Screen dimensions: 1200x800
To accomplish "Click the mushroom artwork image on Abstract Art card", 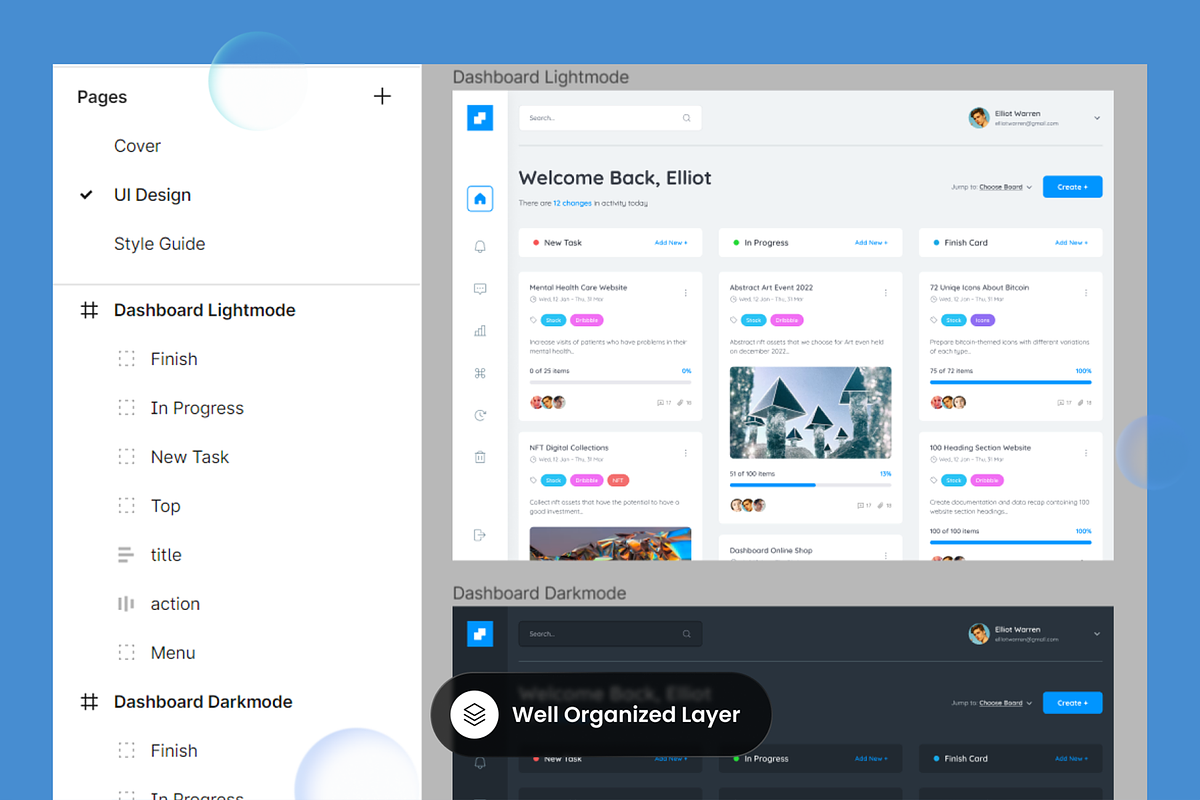I will pyautogui.click(x=811, y=412).
